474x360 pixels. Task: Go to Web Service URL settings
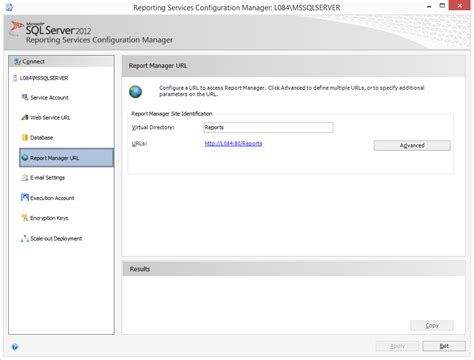[50, 118]
